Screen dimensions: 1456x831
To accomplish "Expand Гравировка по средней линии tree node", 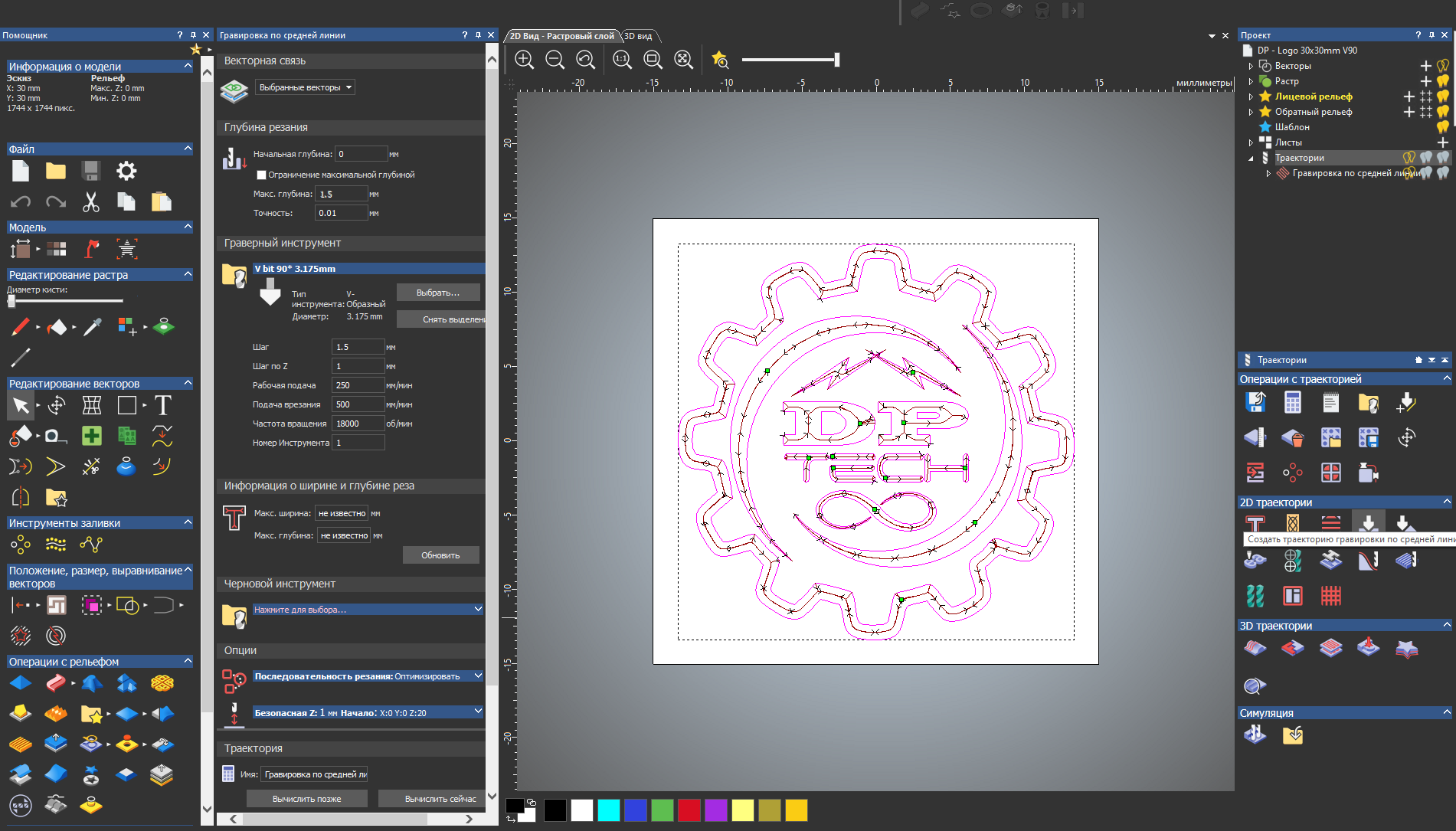I will [x=1268, y=173].
